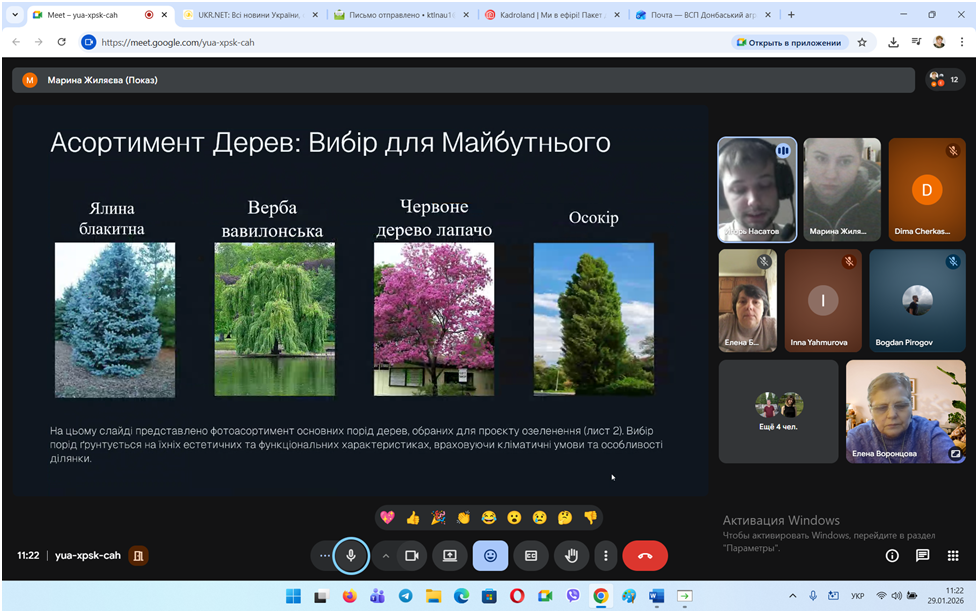978x613 pixels.
Task: Open the chat panel icon
Action: (x=922, y=555)
